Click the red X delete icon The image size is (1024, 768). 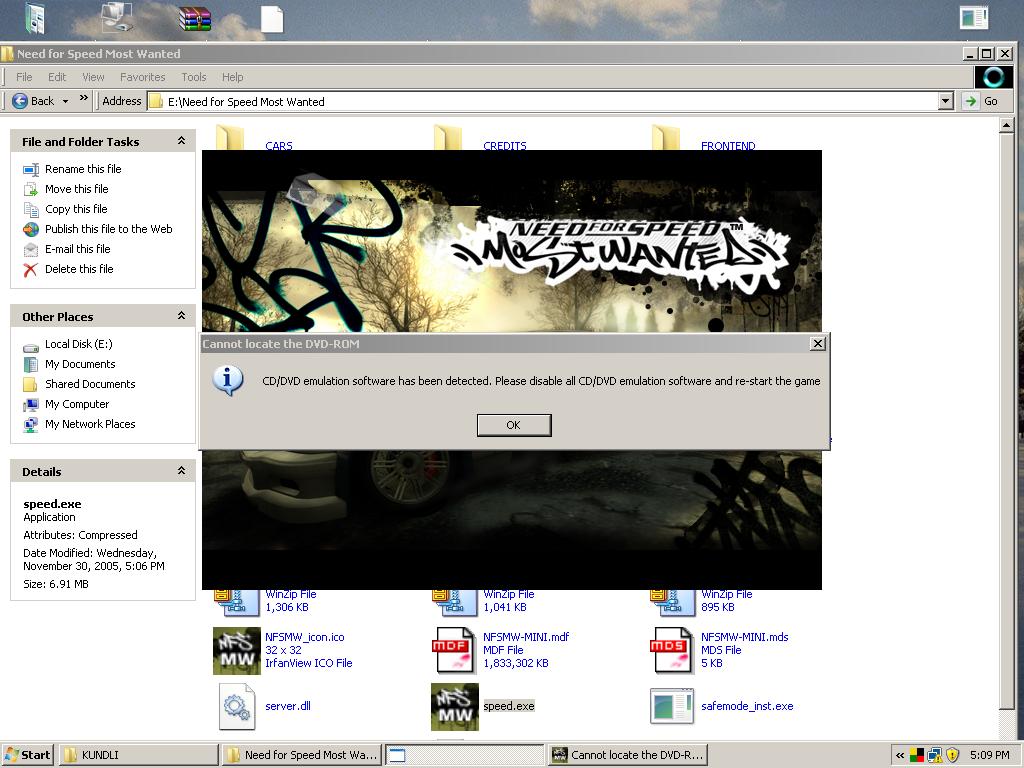[x=31, y=270]
